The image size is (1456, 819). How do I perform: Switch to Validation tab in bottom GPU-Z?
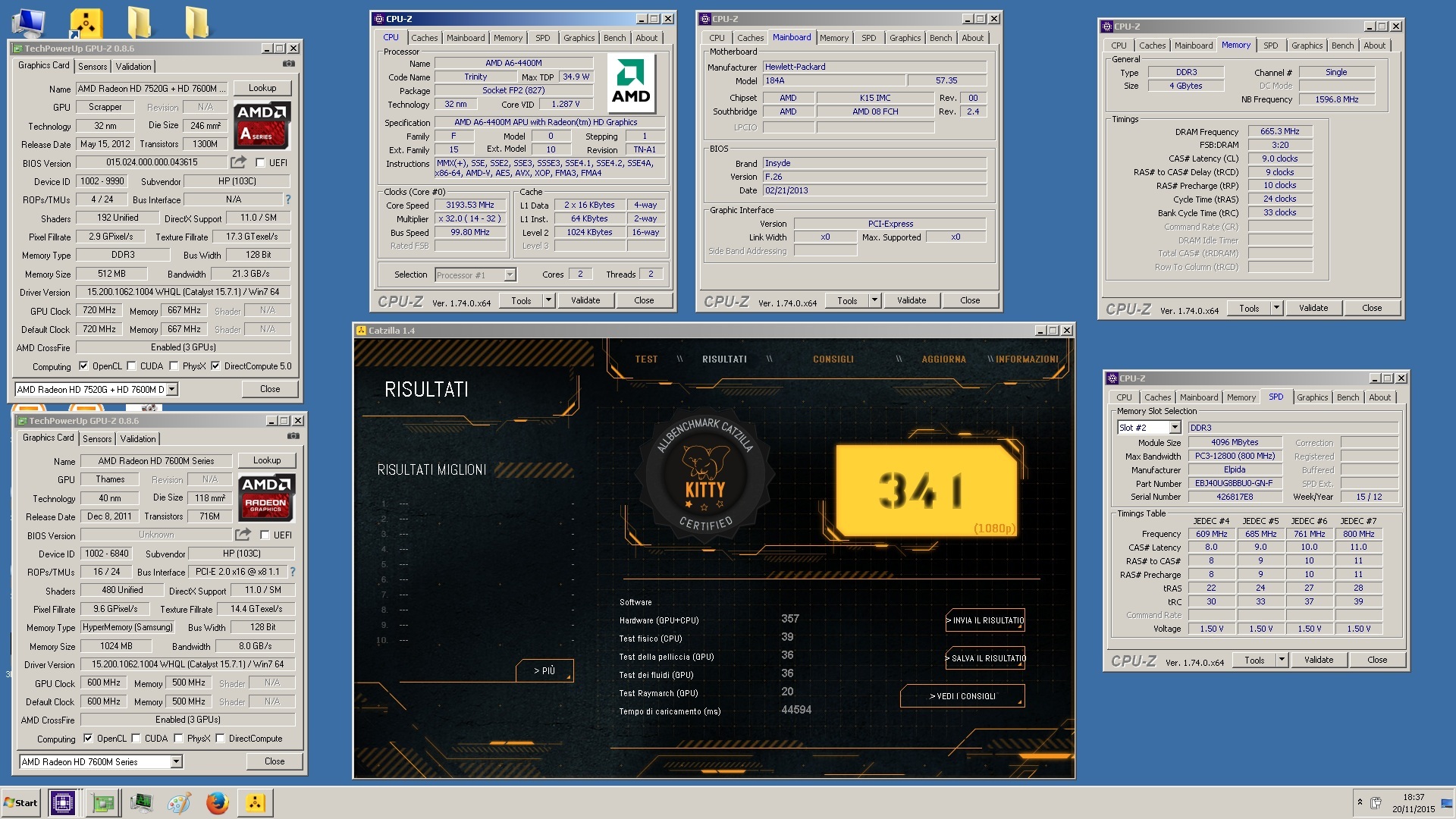click(138, 439)
